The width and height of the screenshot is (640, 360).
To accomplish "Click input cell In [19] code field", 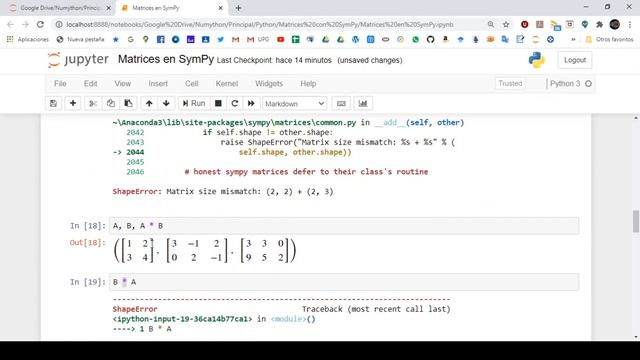I will tap(344, 282).
